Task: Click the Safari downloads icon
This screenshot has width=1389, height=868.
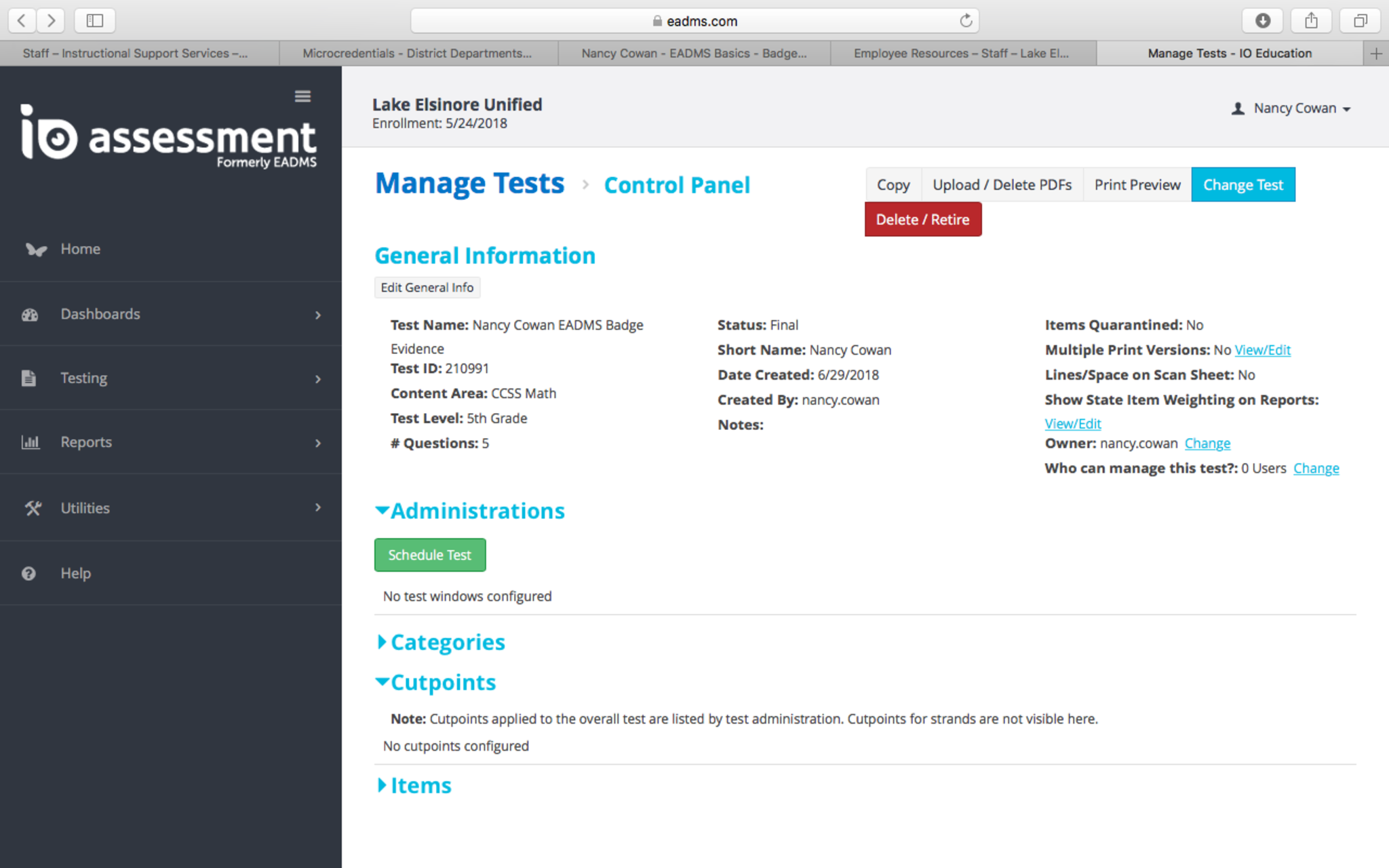Action: coord(1262,20)
